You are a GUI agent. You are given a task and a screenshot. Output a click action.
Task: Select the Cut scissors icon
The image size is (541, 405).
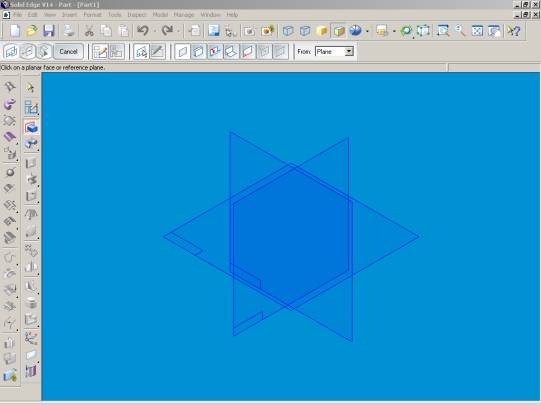click(x=89, y=31)
